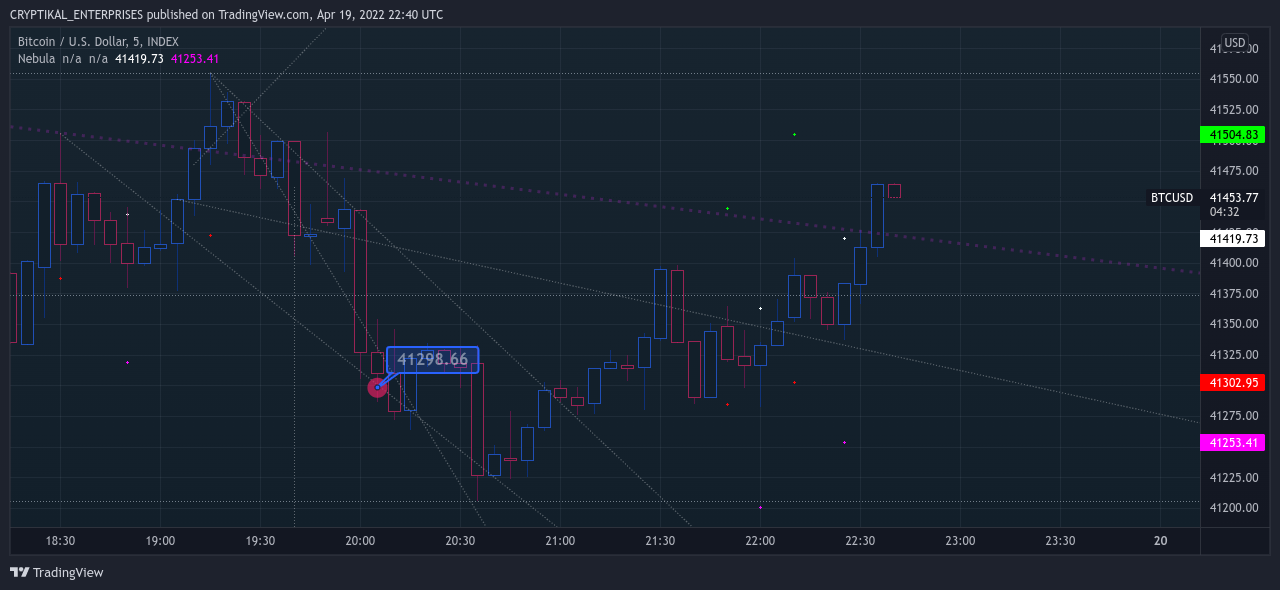Click the 23:30 time axis label
The height and width of the screenshot is (590, 1280).
[x=1060, y=541]
